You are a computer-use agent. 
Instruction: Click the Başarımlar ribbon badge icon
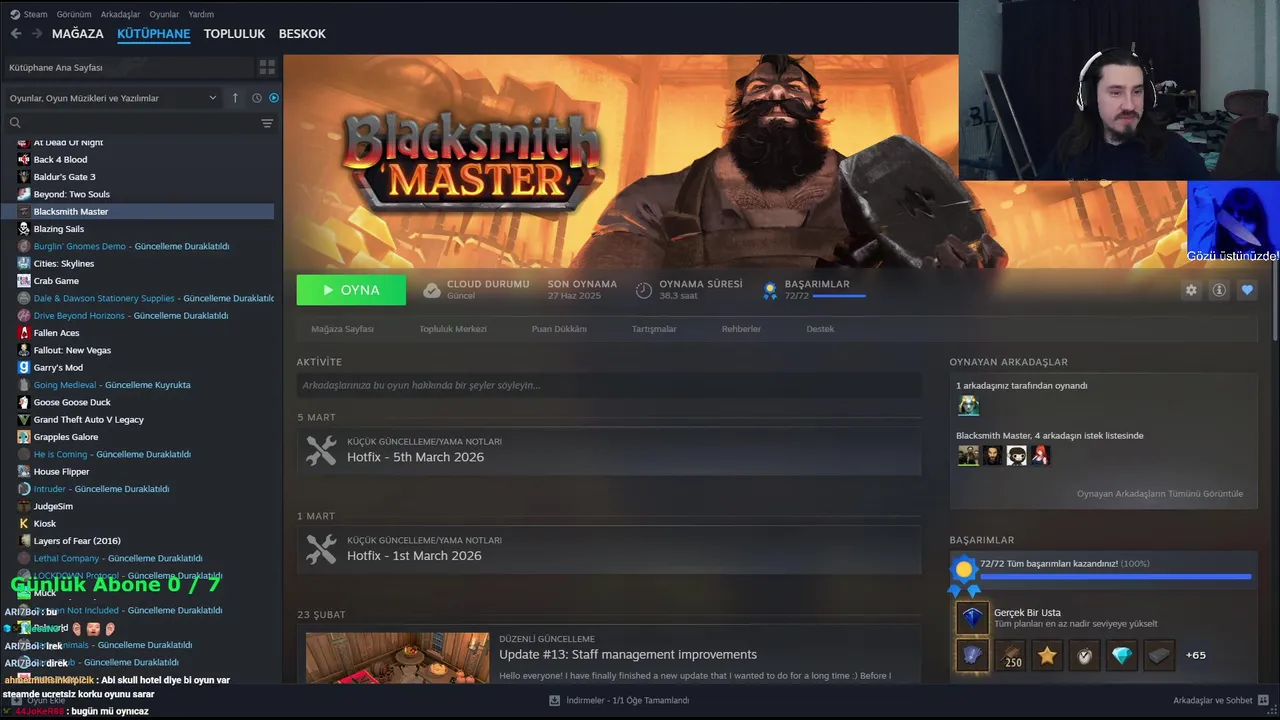click(770, 290)
